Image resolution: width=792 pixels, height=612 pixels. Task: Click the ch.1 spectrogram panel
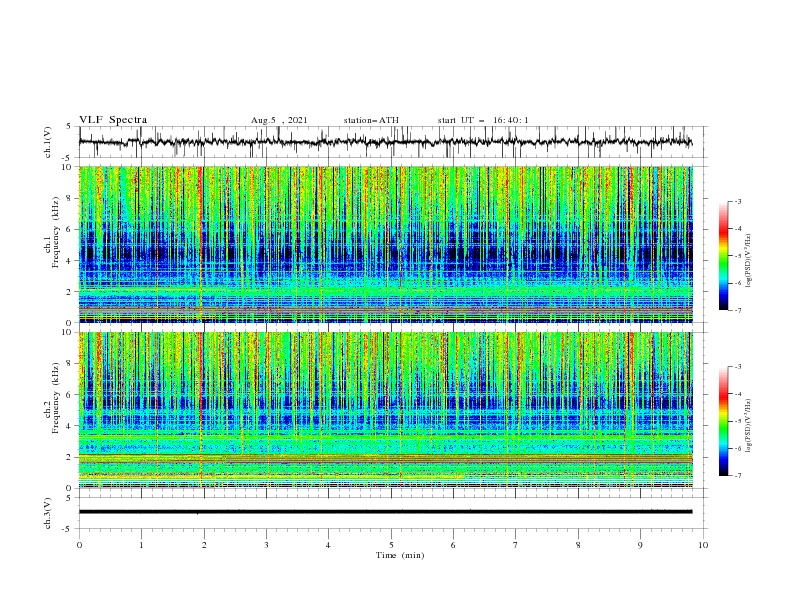386,244
